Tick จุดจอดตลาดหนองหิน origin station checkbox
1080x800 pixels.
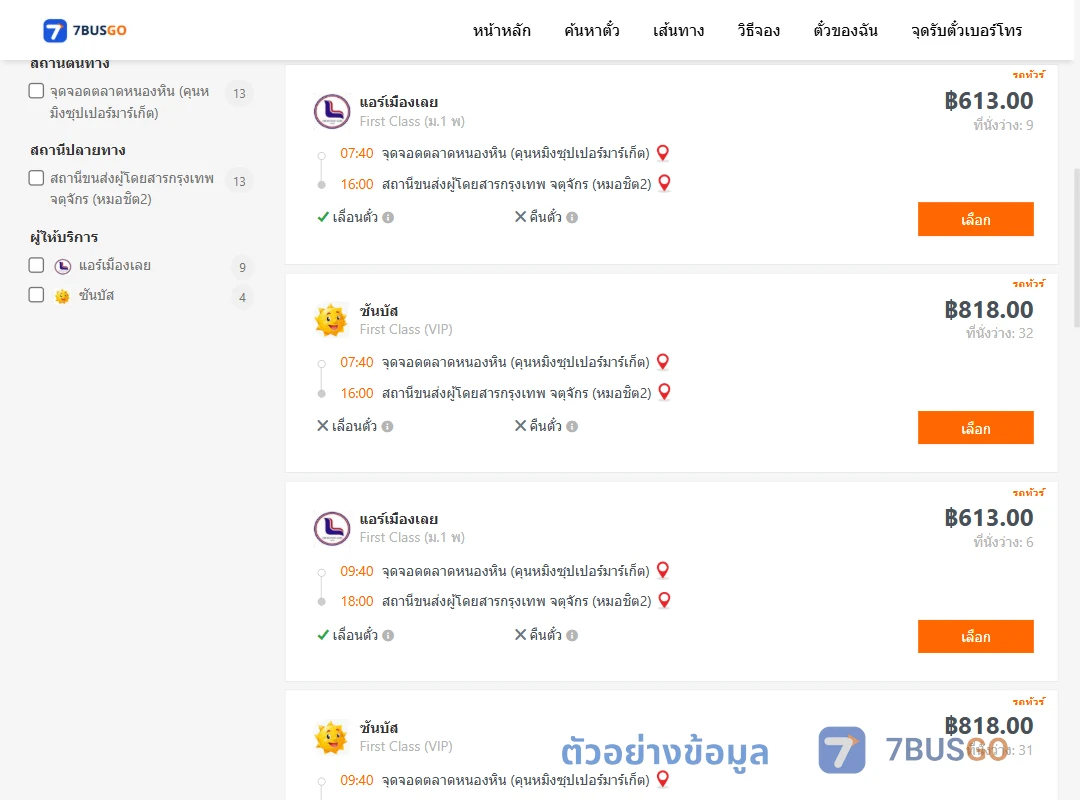pyautogui.click(x=37, y=91)
